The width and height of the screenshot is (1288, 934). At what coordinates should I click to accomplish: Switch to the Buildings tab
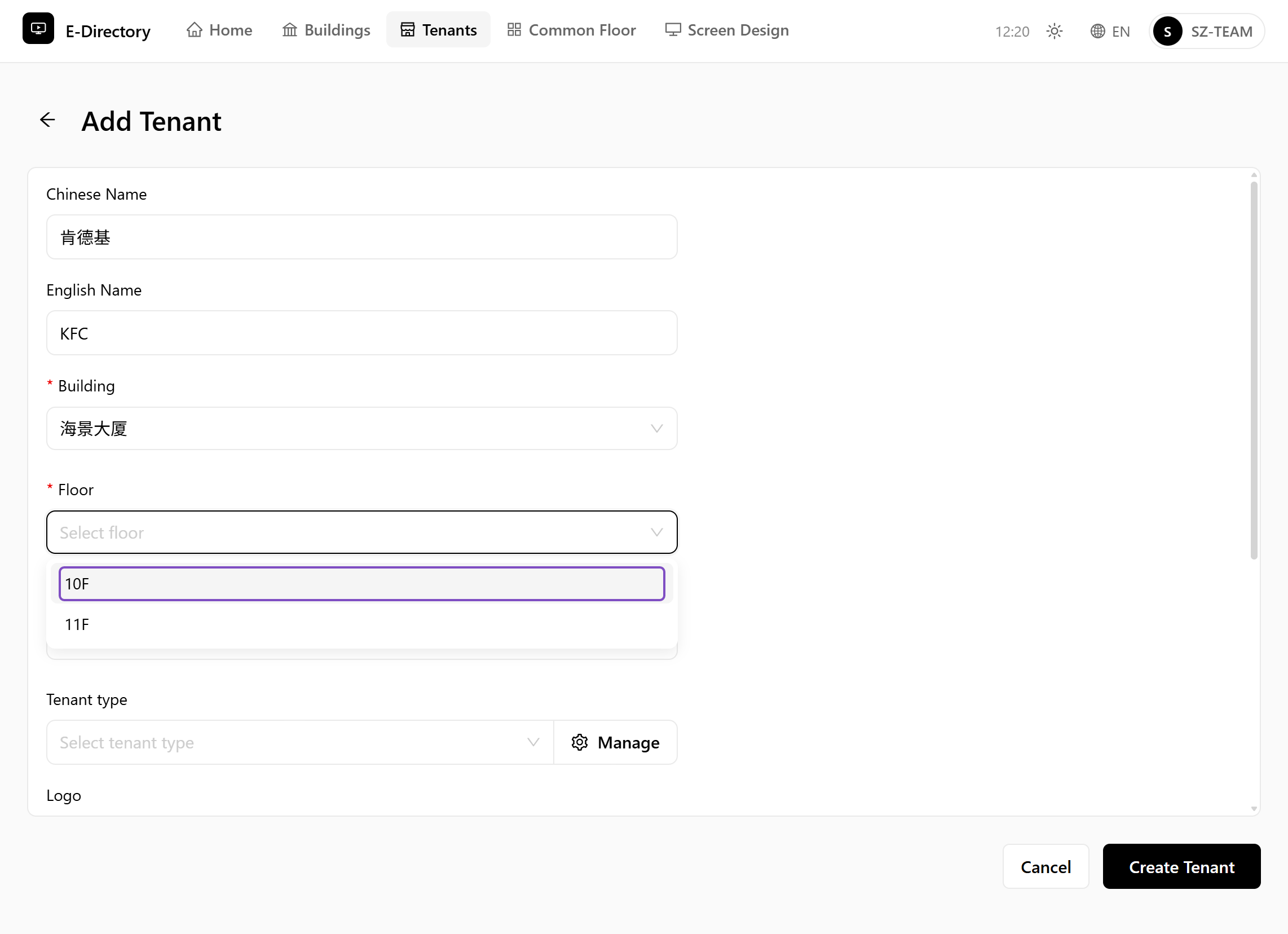[326, 29]
